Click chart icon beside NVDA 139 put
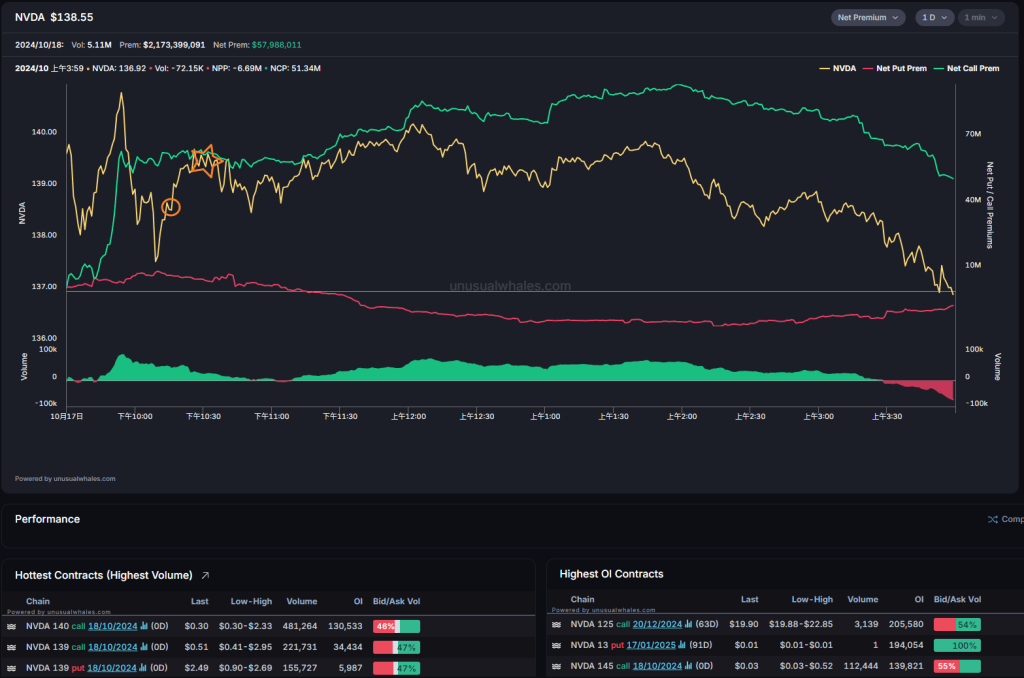This screenshot has height=678, width=1024. 142,667
